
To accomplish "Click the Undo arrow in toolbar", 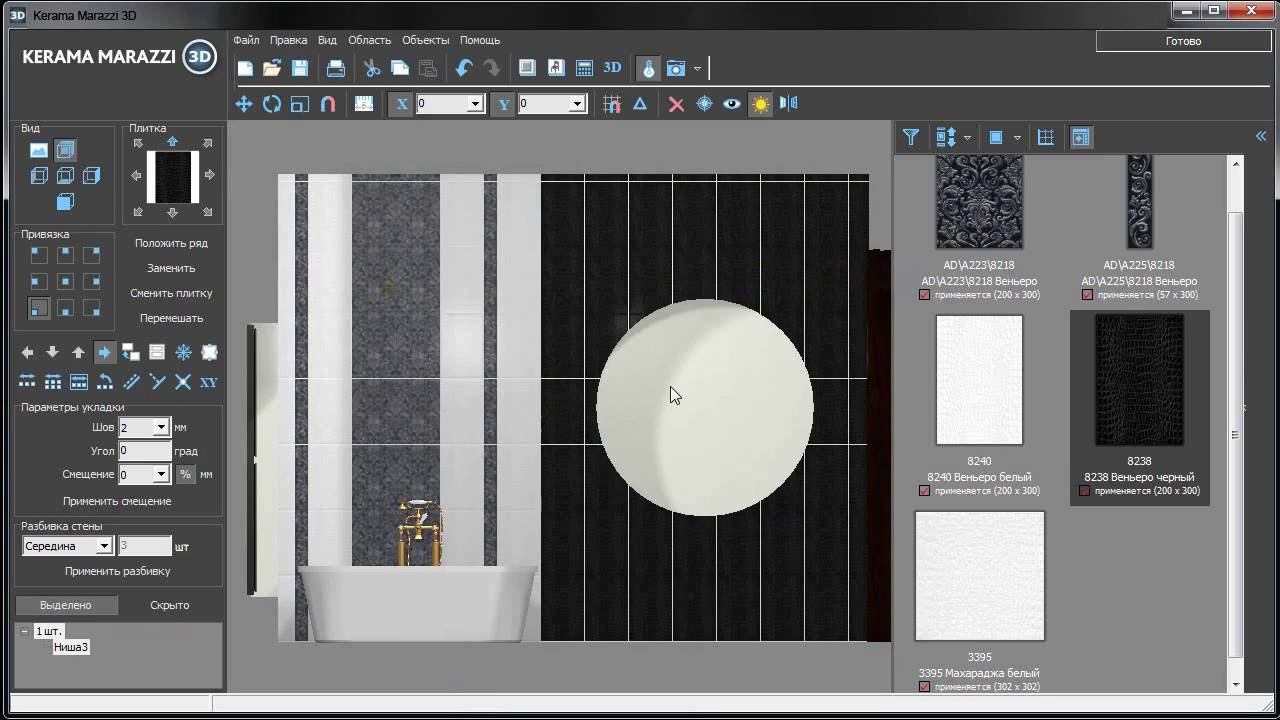I will click(464, 68).
